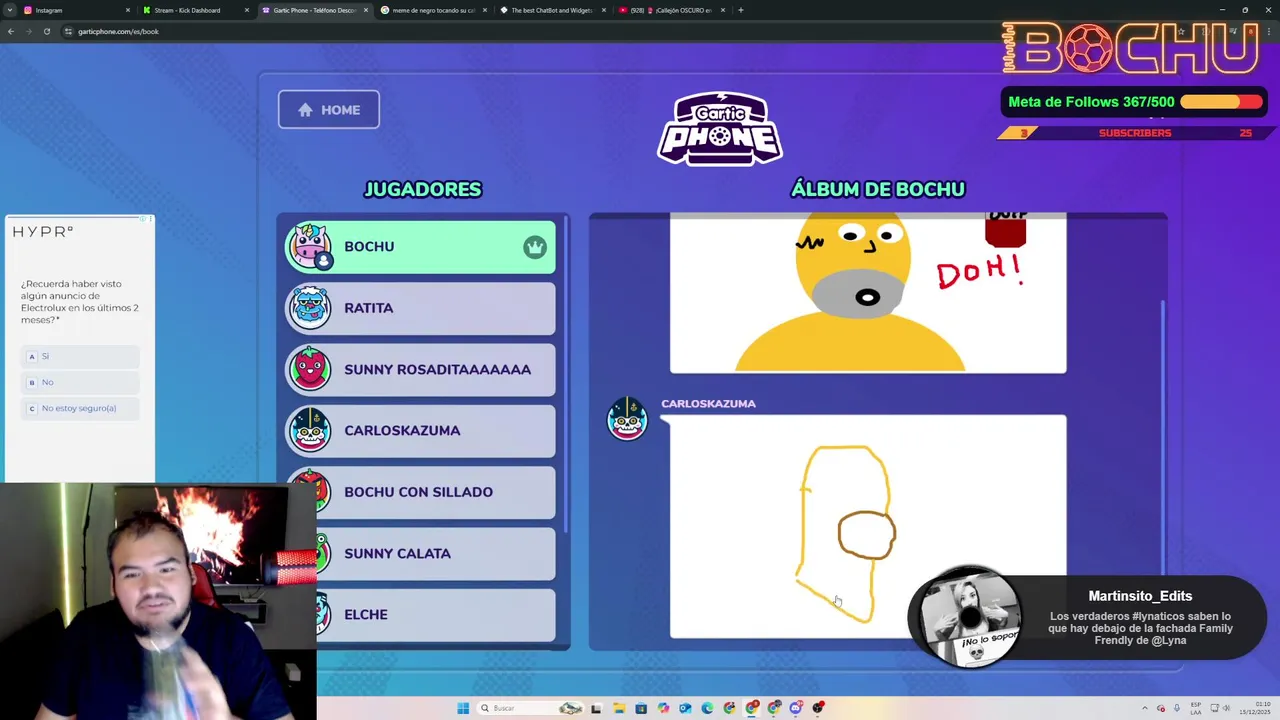
Task: Close the Instagram tab
Action: (x=128, y=10)
